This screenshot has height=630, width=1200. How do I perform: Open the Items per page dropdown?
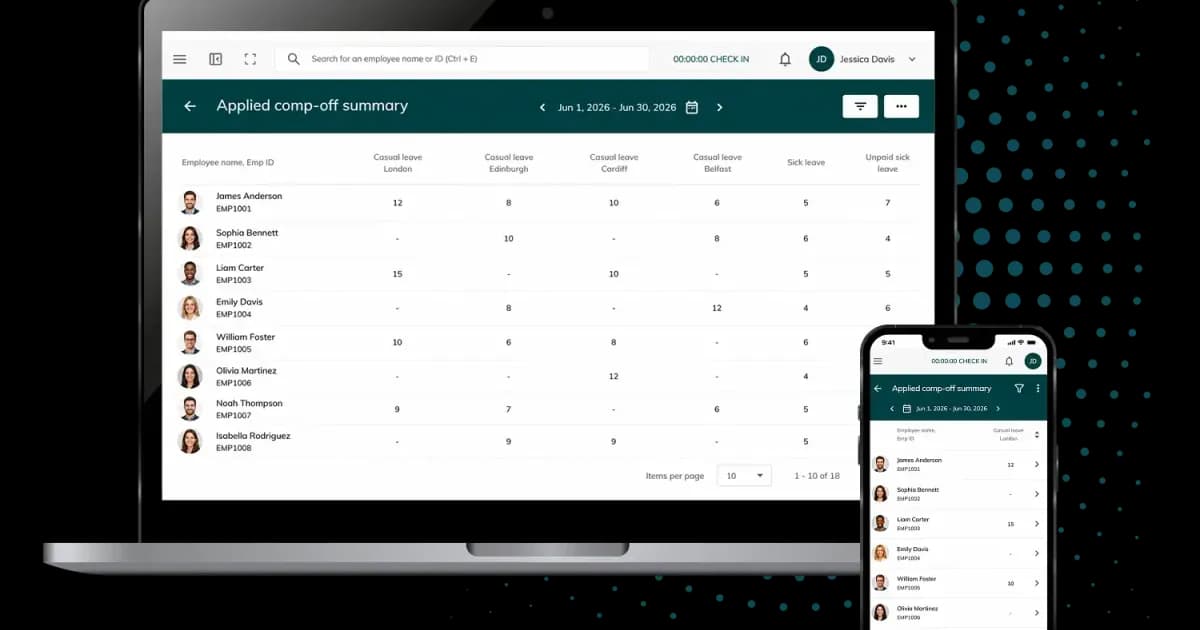[x=744, y=476]
